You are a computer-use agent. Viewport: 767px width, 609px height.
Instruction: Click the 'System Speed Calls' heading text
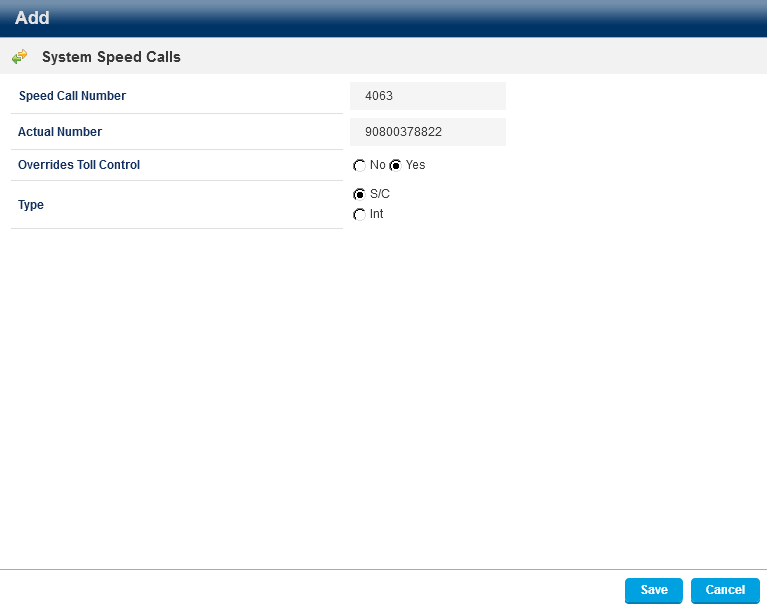(111, 57)
